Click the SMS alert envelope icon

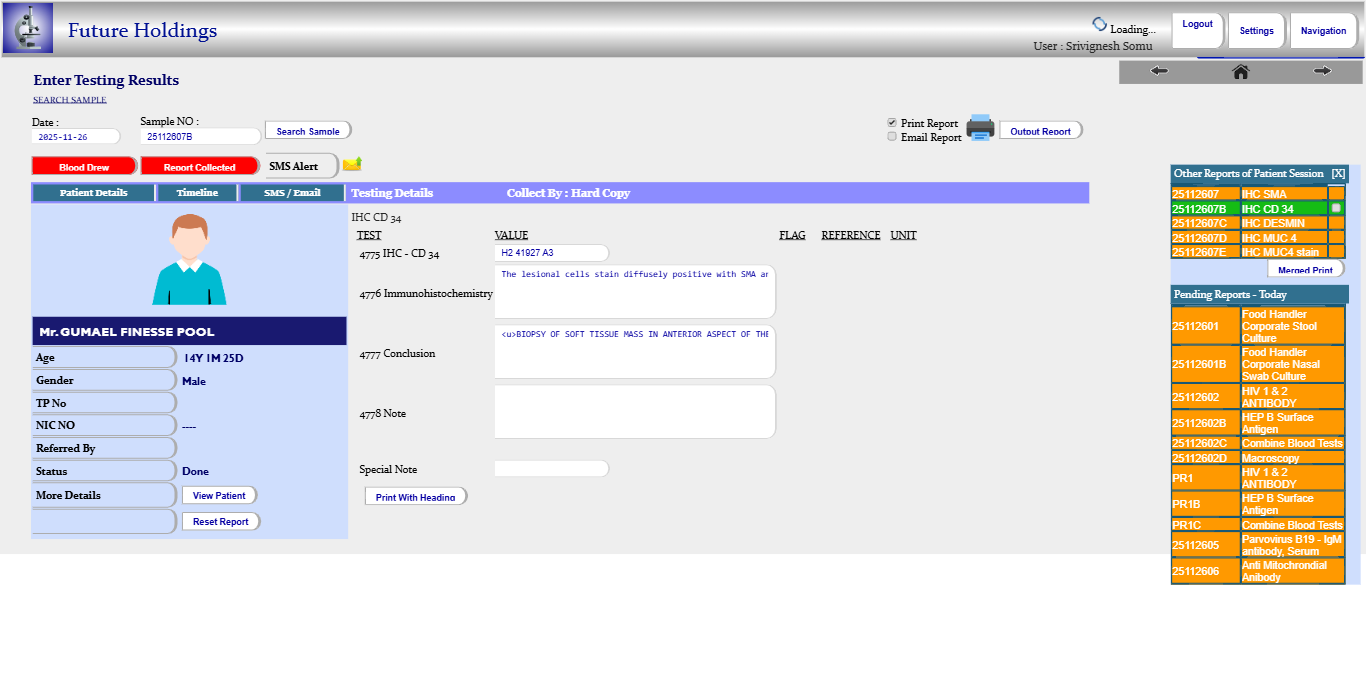pyautogui.click(x=352, y=164)
